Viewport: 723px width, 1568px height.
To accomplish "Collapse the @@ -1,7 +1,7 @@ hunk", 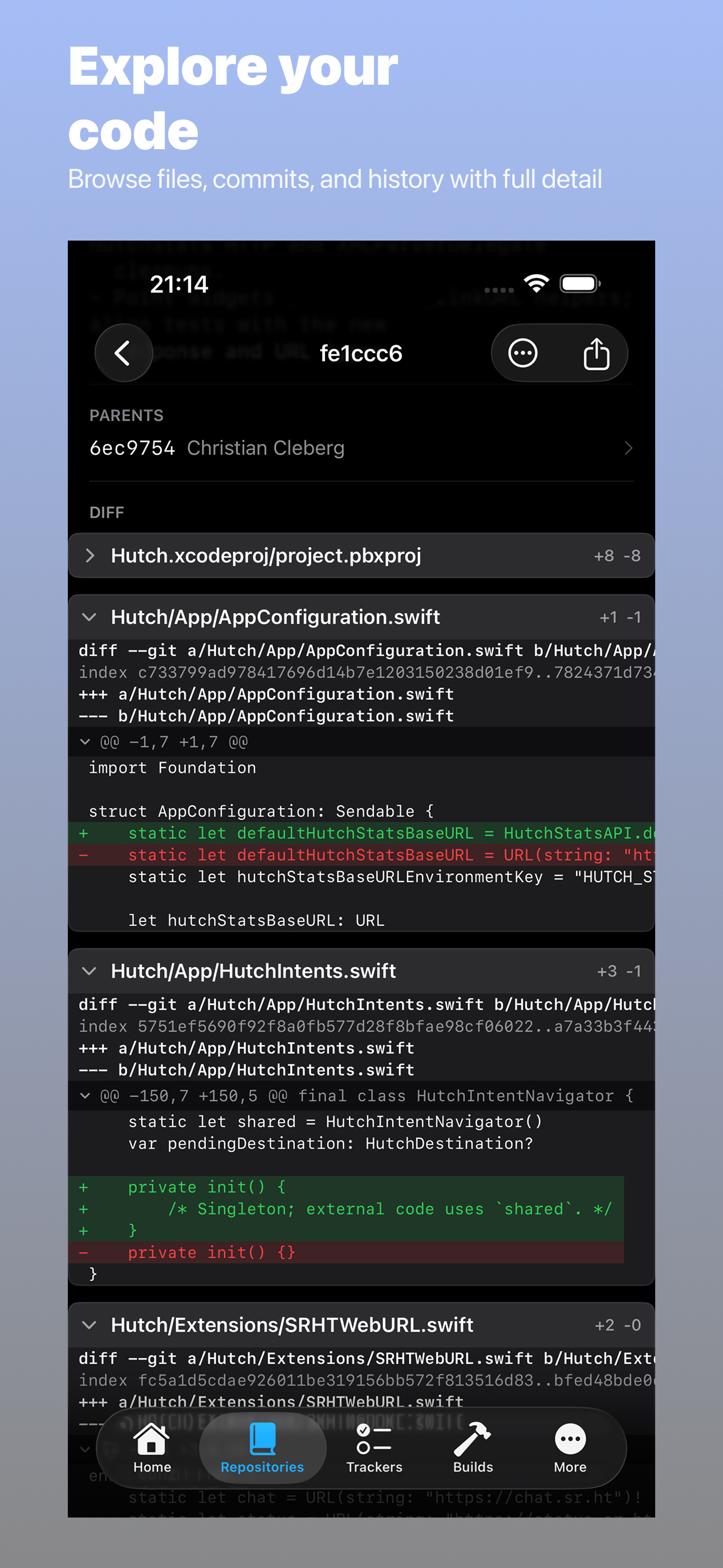I will click(361, 742).
